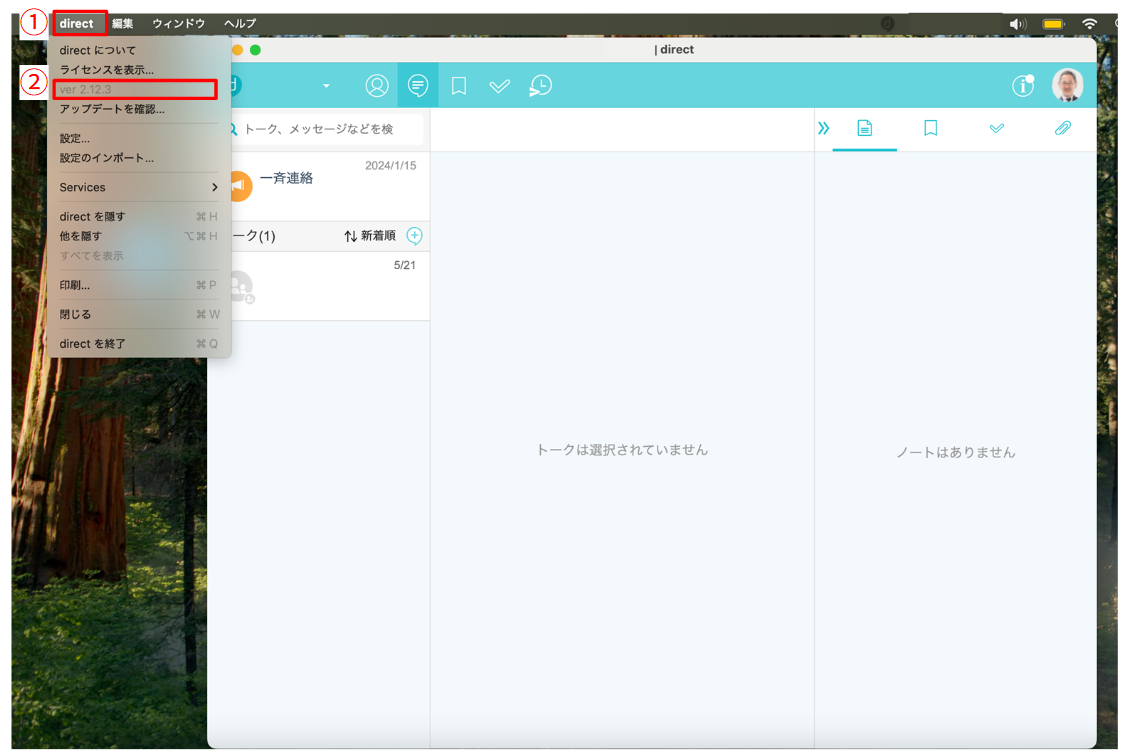The image size is (1124, 755).
Task: Open the bookmarks icon in the top toolbar
Action: (459, 86)
